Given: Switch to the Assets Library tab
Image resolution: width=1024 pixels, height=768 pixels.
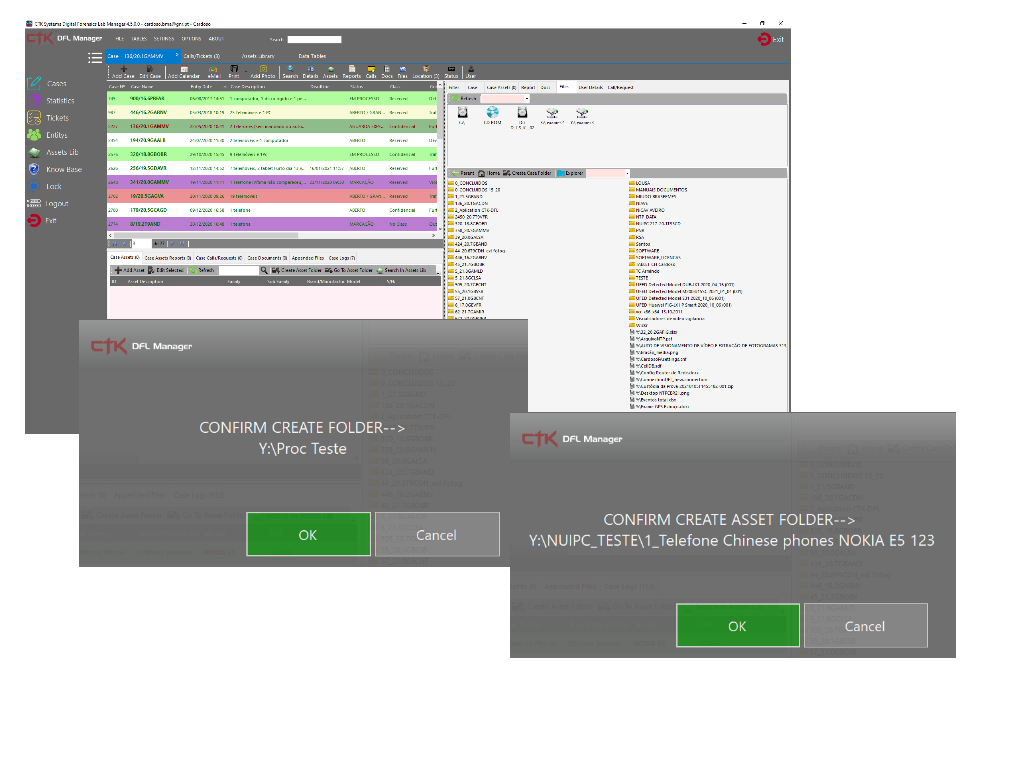Looking at the screenshot, I should click(257, 56).
